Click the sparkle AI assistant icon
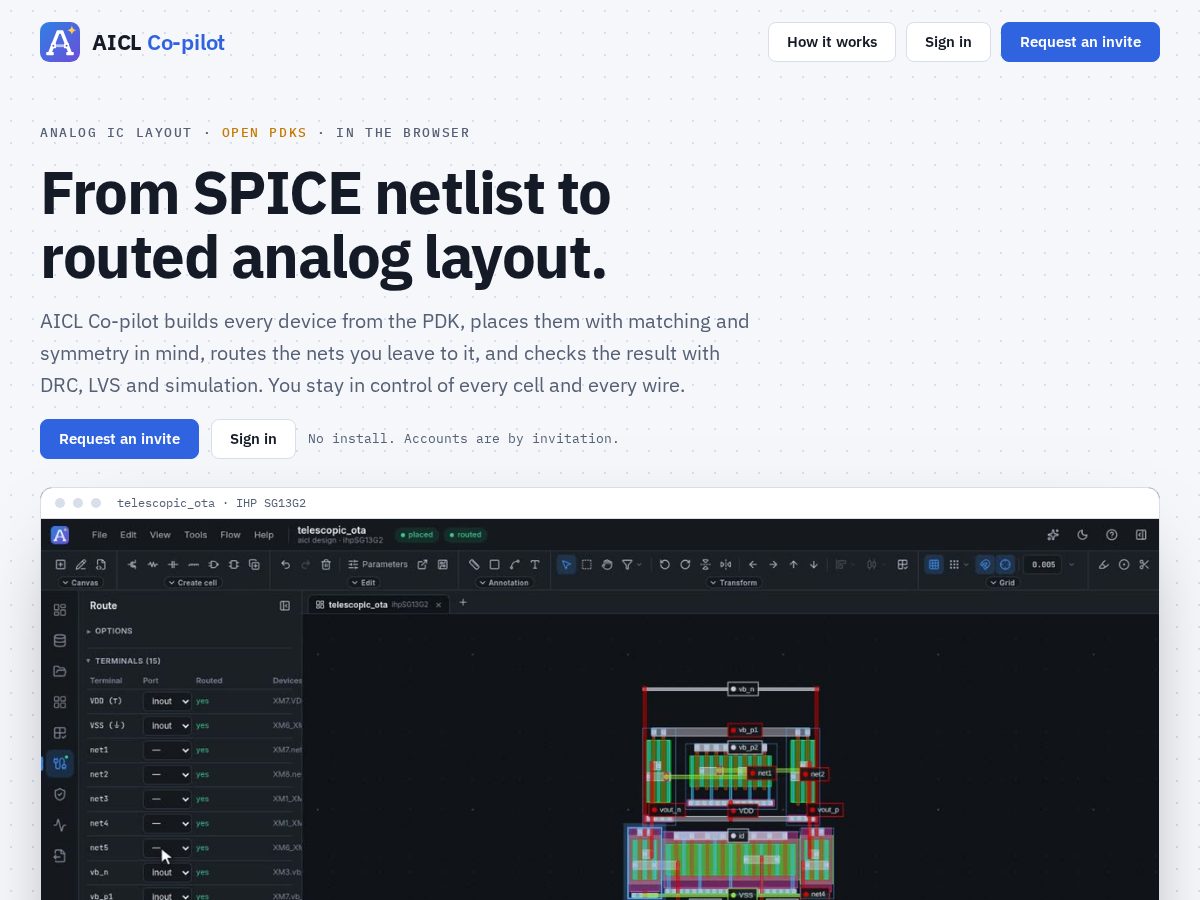The image size is (1200, 900). coord(1053,535)
